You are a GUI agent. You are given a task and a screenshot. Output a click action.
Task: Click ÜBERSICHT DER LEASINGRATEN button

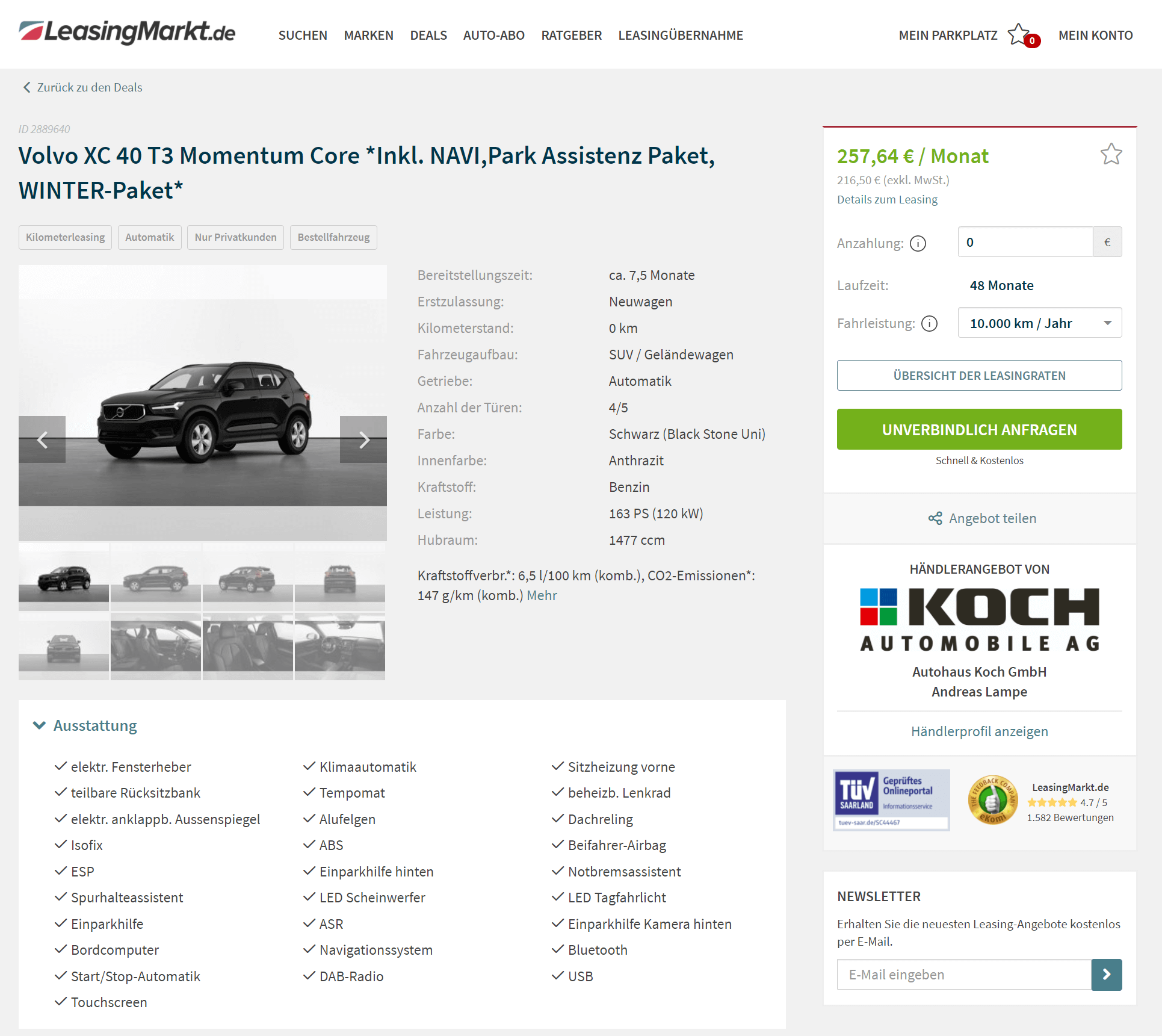pyautogui.click(x=979, y=375)
